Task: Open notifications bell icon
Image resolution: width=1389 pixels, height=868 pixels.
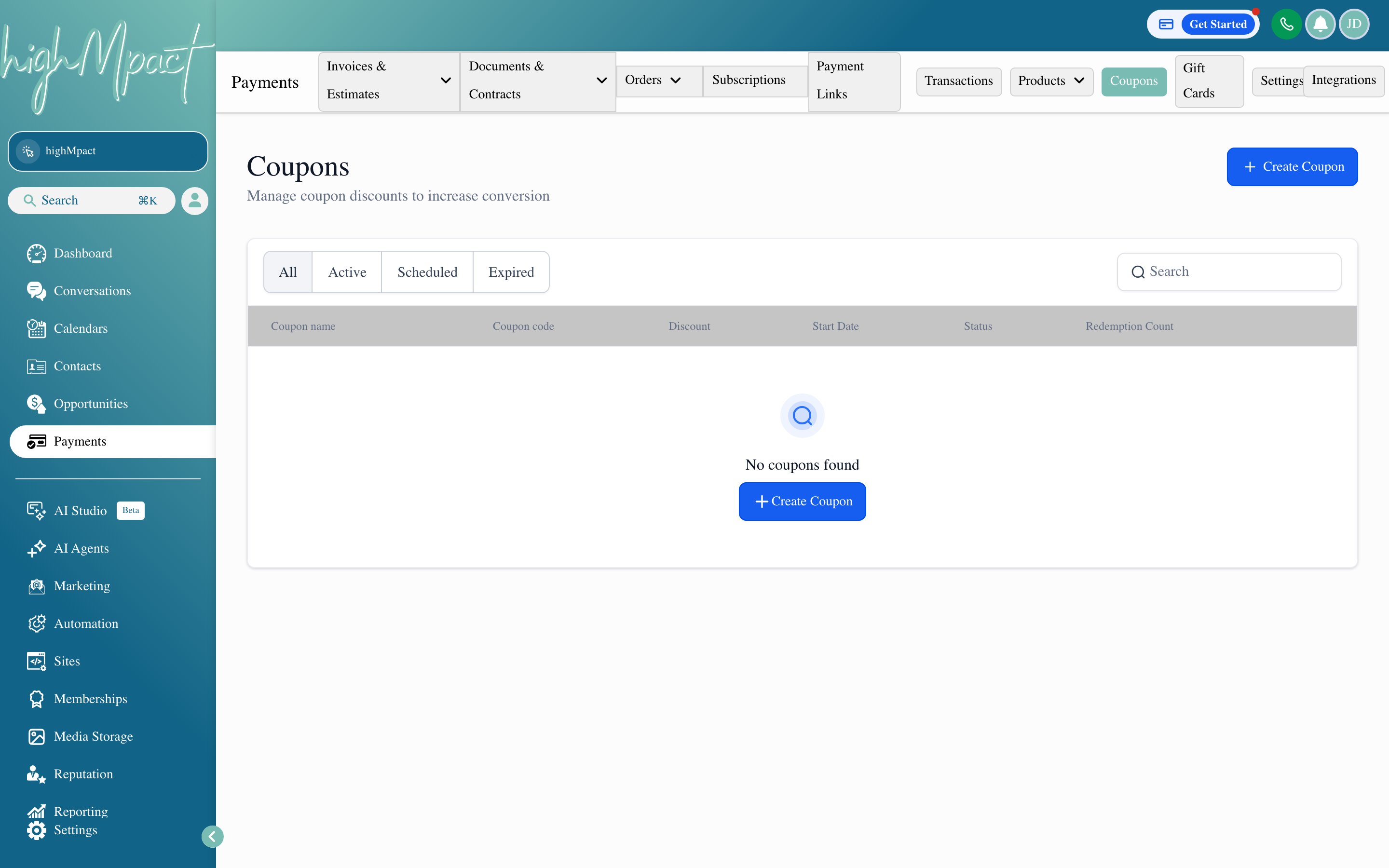Action: 1320,24
